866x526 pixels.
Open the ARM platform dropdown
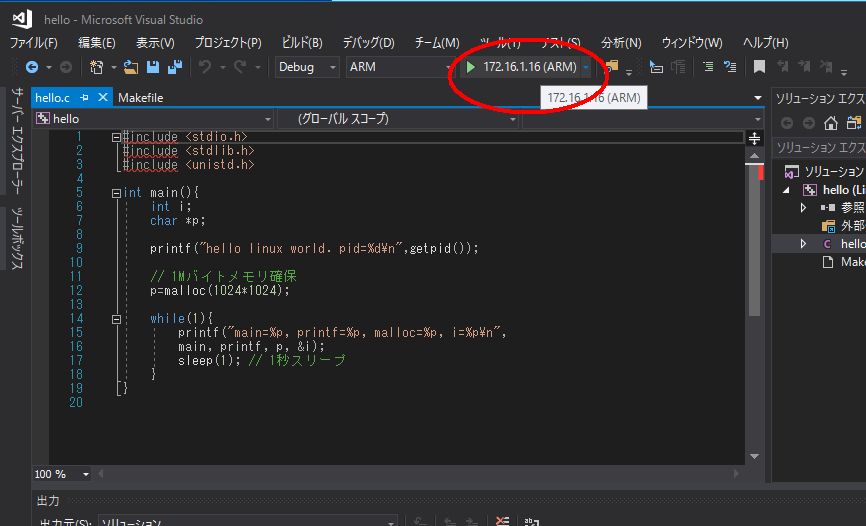(402, 67)
